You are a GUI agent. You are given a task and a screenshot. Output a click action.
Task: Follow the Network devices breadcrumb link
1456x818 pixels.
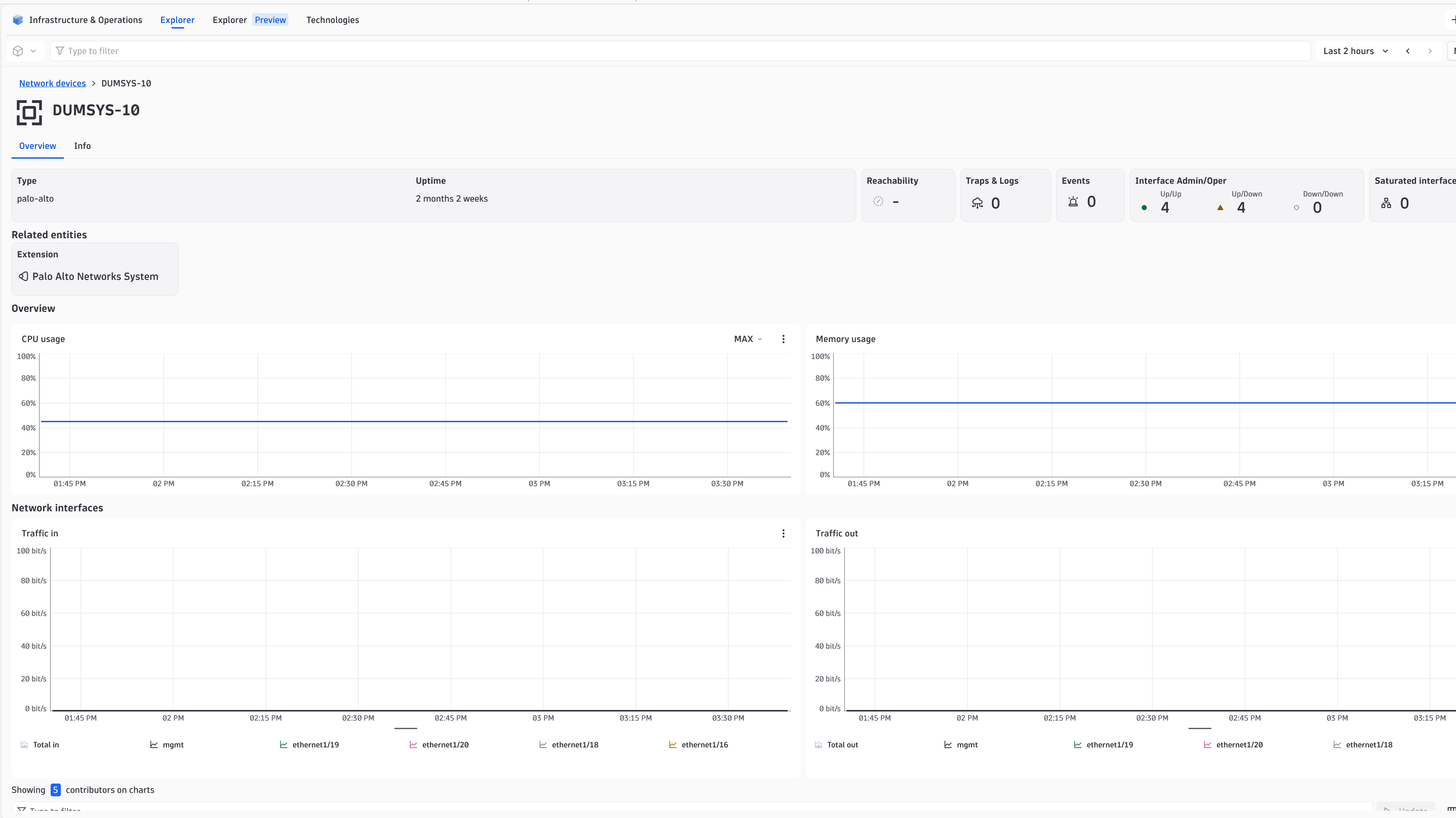53,83
